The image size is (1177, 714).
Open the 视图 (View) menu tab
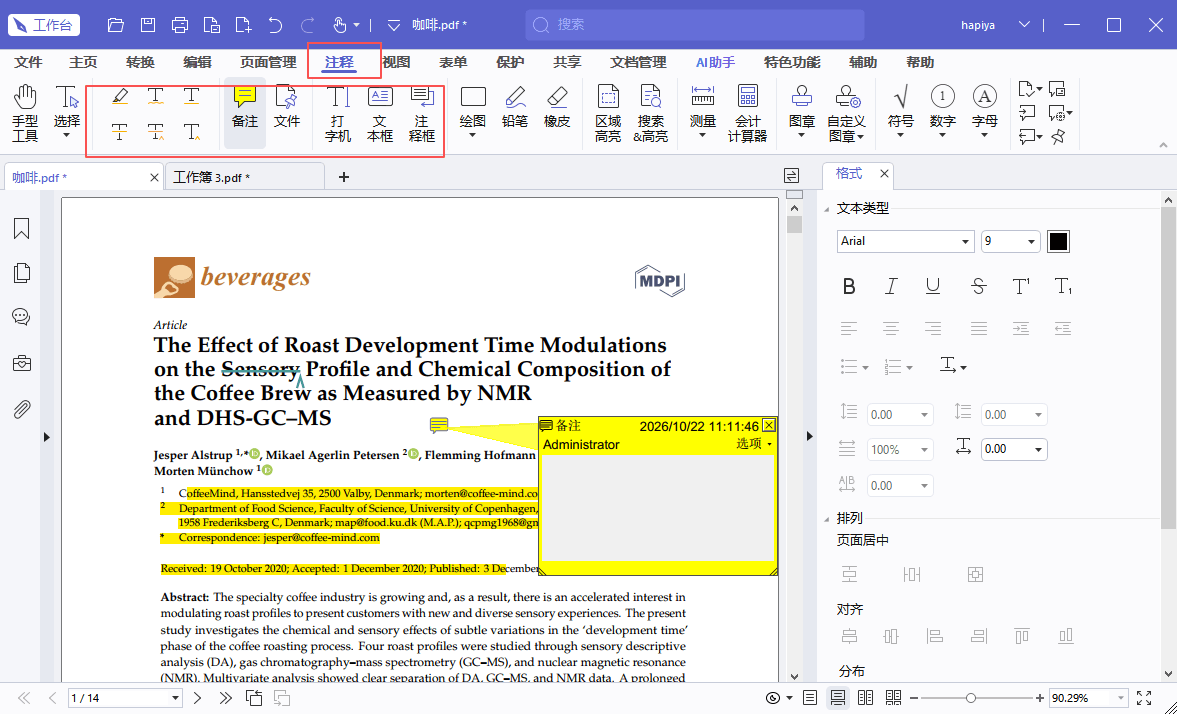tap(396, 62)
